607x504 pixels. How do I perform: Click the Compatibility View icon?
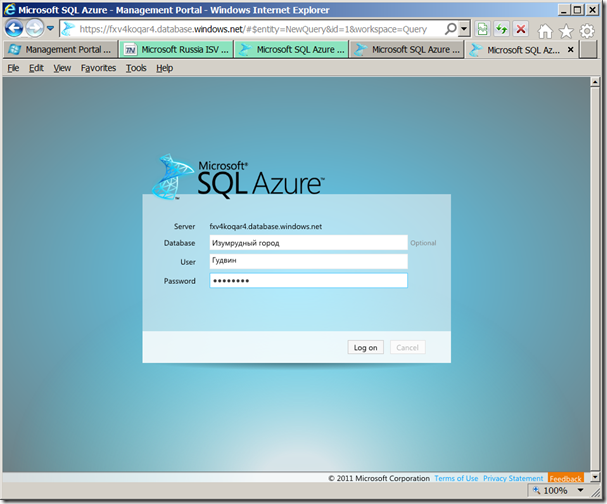pyautogui.click(x=482, y=29)
